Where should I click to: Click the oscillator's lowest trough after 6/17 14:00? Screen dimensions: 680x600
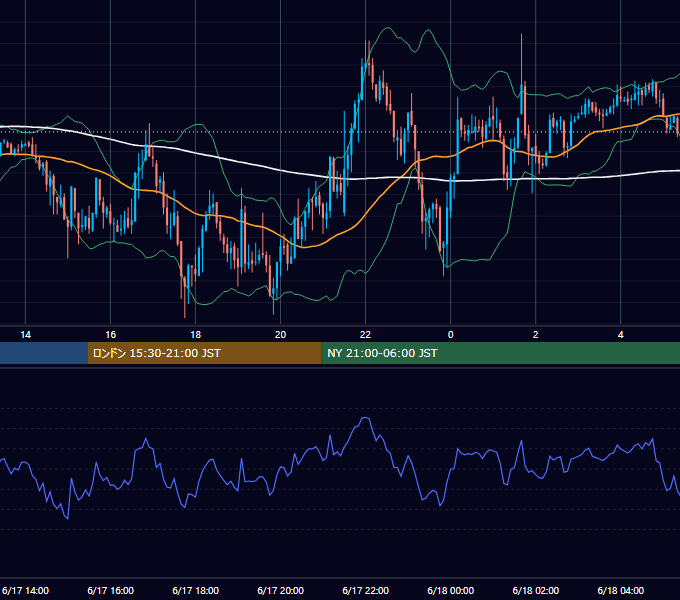68,517
